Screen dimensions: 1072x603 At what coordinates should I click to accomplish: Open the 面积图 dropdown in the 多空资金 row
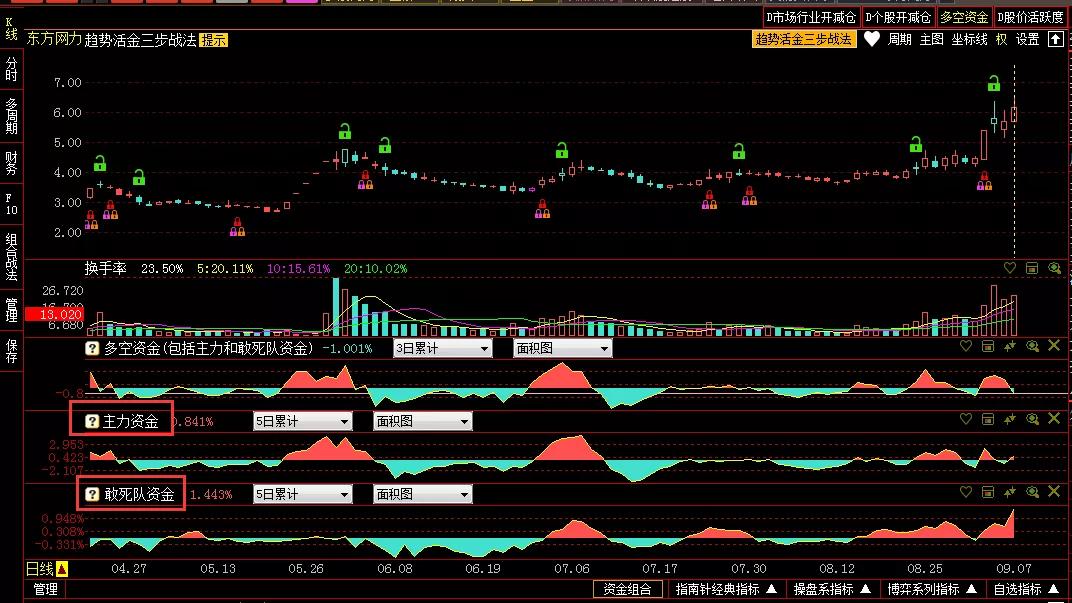562,349
